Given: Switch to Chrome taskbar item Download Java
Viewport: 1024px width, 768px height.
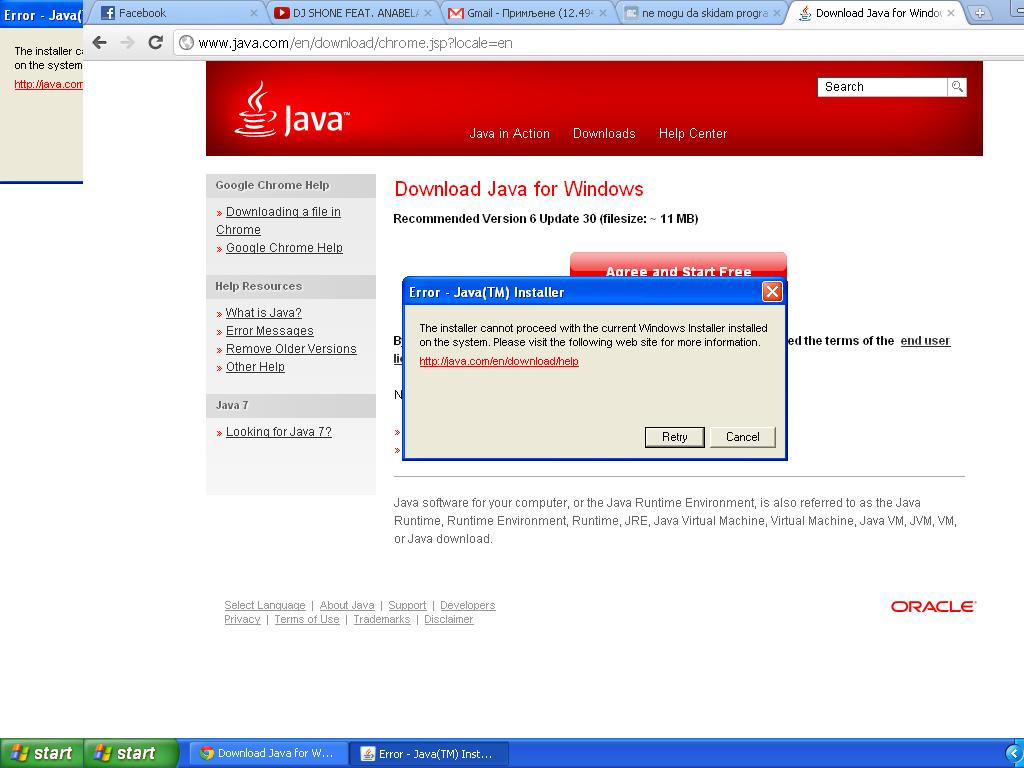Looking at the screenshot, I should tap(268, 753).
